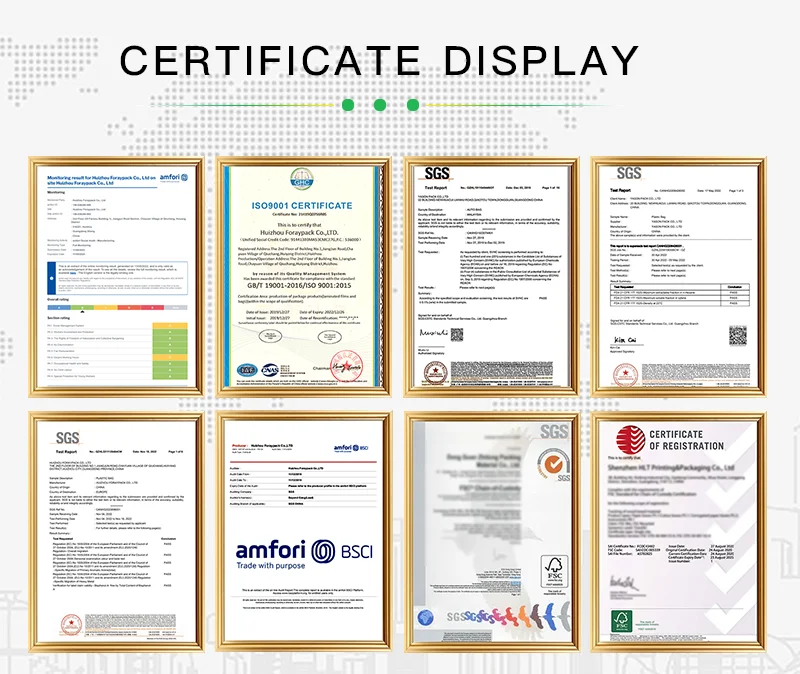Open the ISO9001 certificate thumbnail
Image resolution: width=800 pixels, height=674 pixels.
pos(304,277)
